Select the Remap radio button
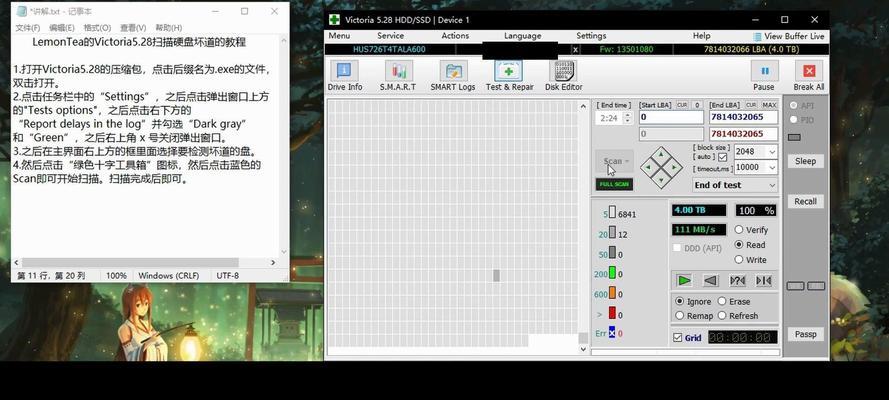This screenshot has height=400, width=889. (x=680, y=316)
